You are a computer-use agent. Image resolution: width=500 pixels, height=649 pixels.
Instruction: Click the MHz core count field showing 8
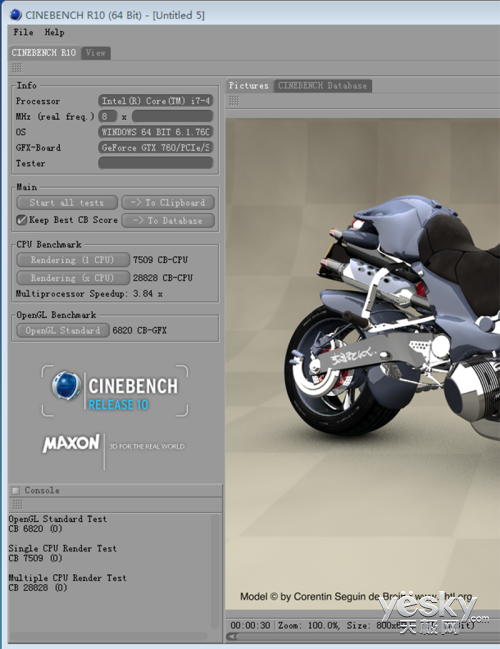coord(108,116)
